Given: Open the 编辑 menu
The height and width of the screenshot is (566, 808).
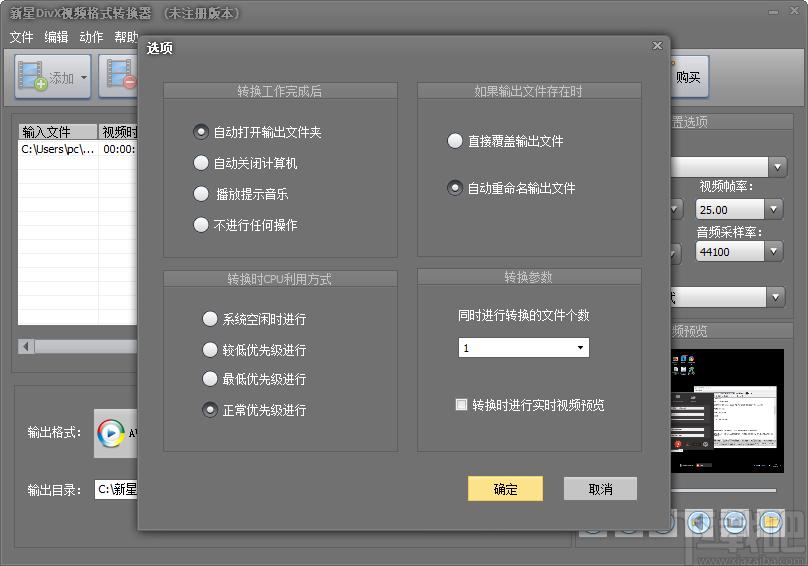Looking at the screenshot, I should (x=56, y=37).
